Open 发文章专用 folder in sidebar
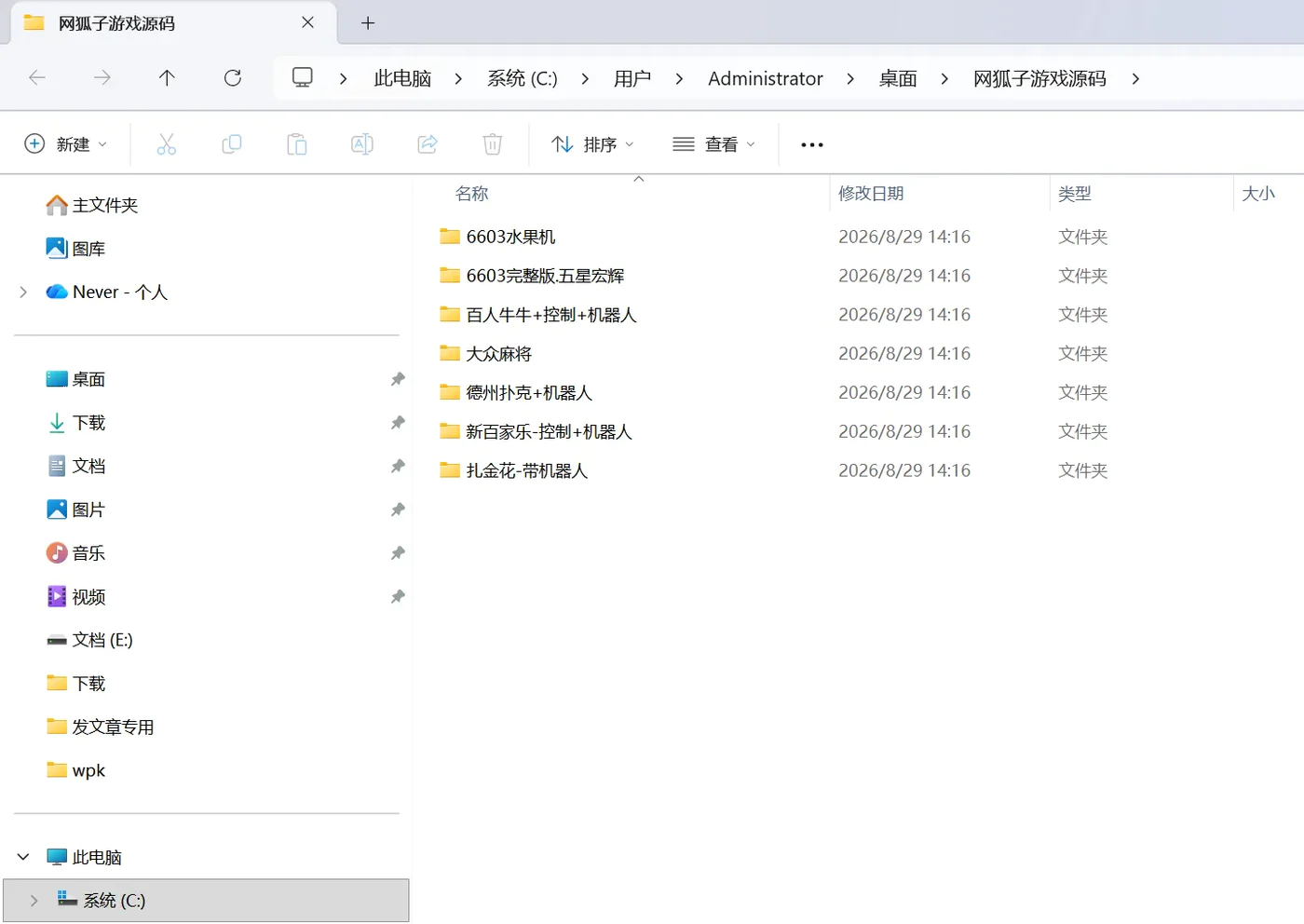 point(100,727)
